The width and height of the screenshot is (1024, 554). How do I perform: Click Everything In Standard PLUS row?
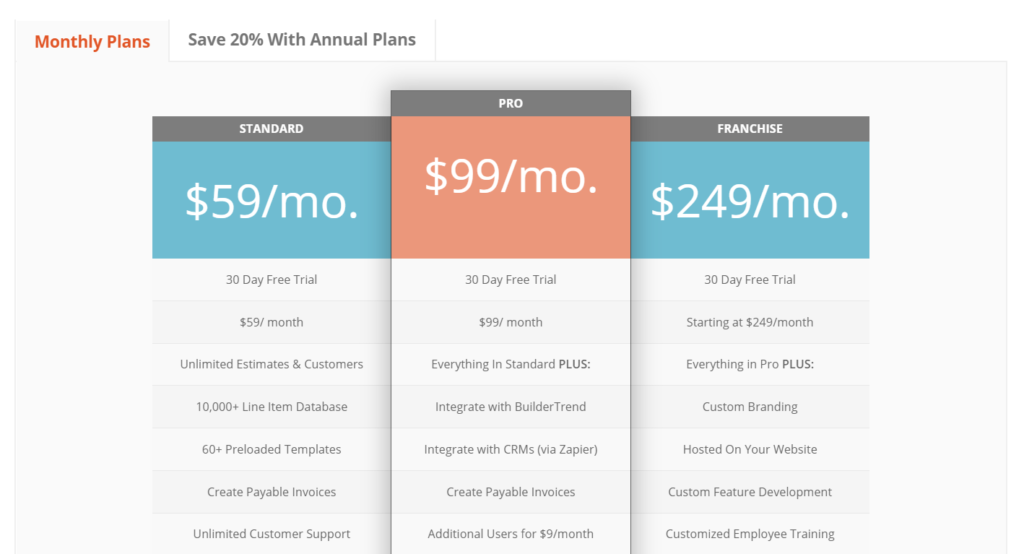coord(511,365)
